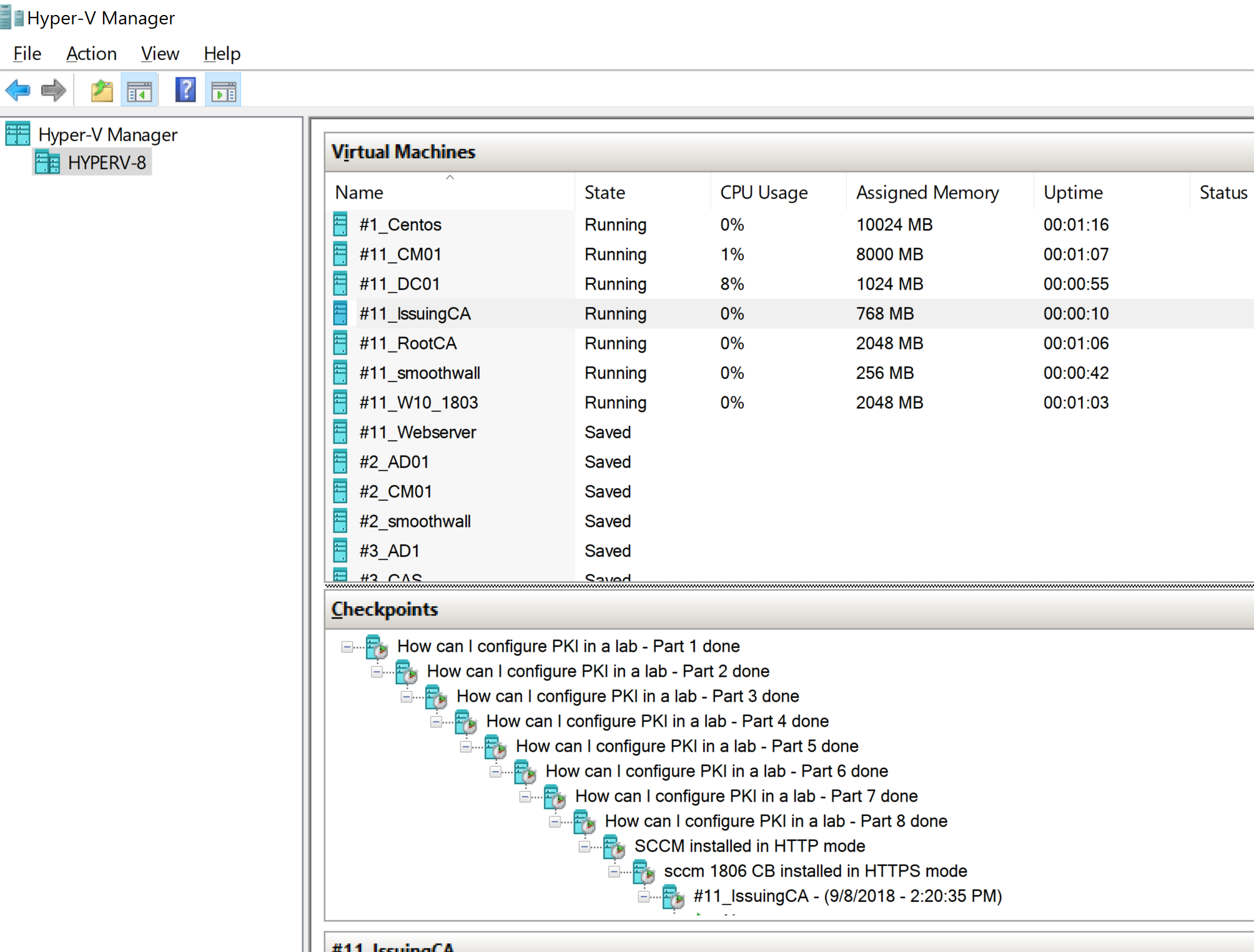Open the Help menu
Screen dimensions: 1254x952
pyautogui.click(x=222, y=54)
